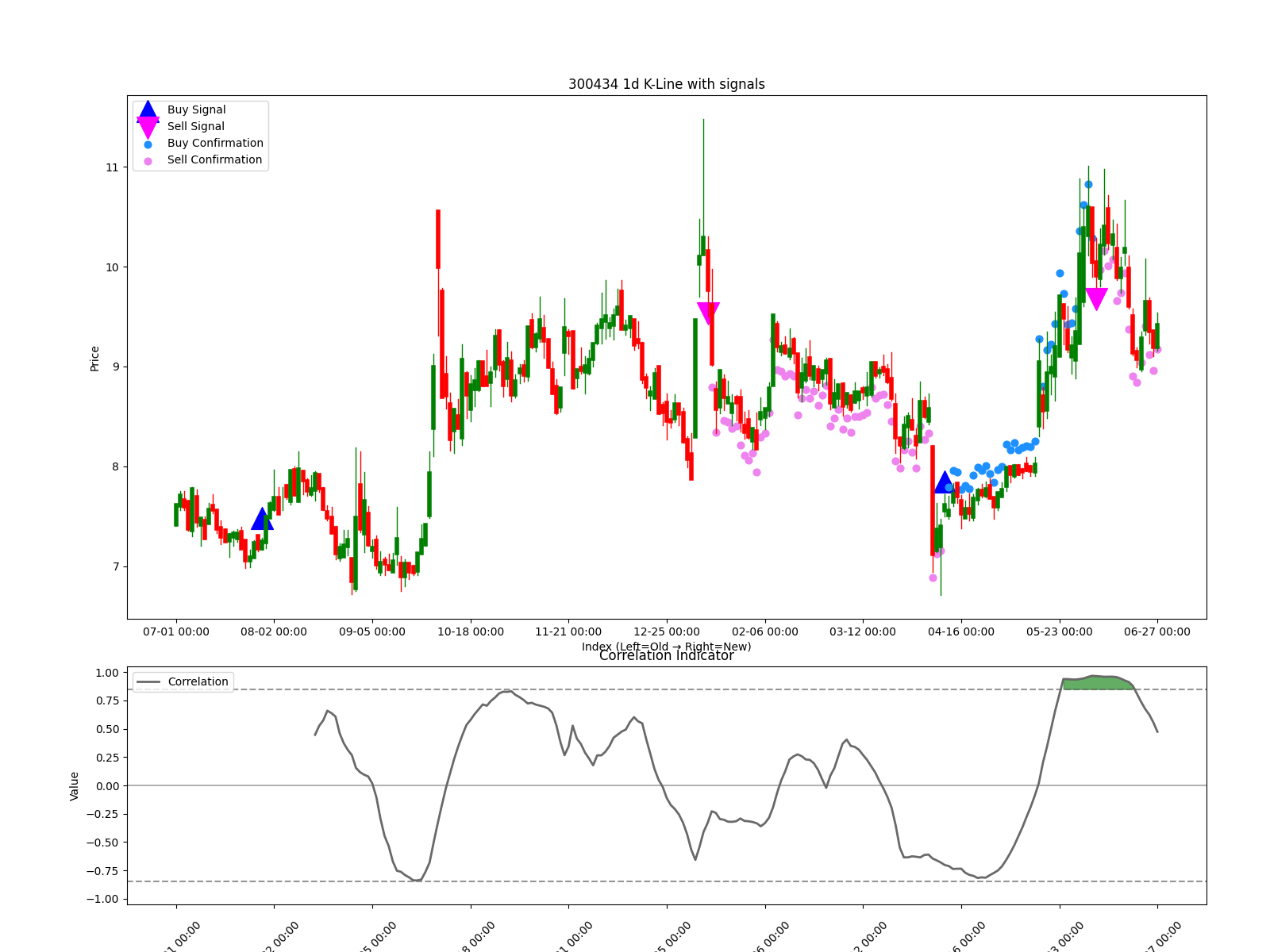The image size is (1270, 952).
Task: Click the correlation axis tick '0.00'
Action: 106,786
